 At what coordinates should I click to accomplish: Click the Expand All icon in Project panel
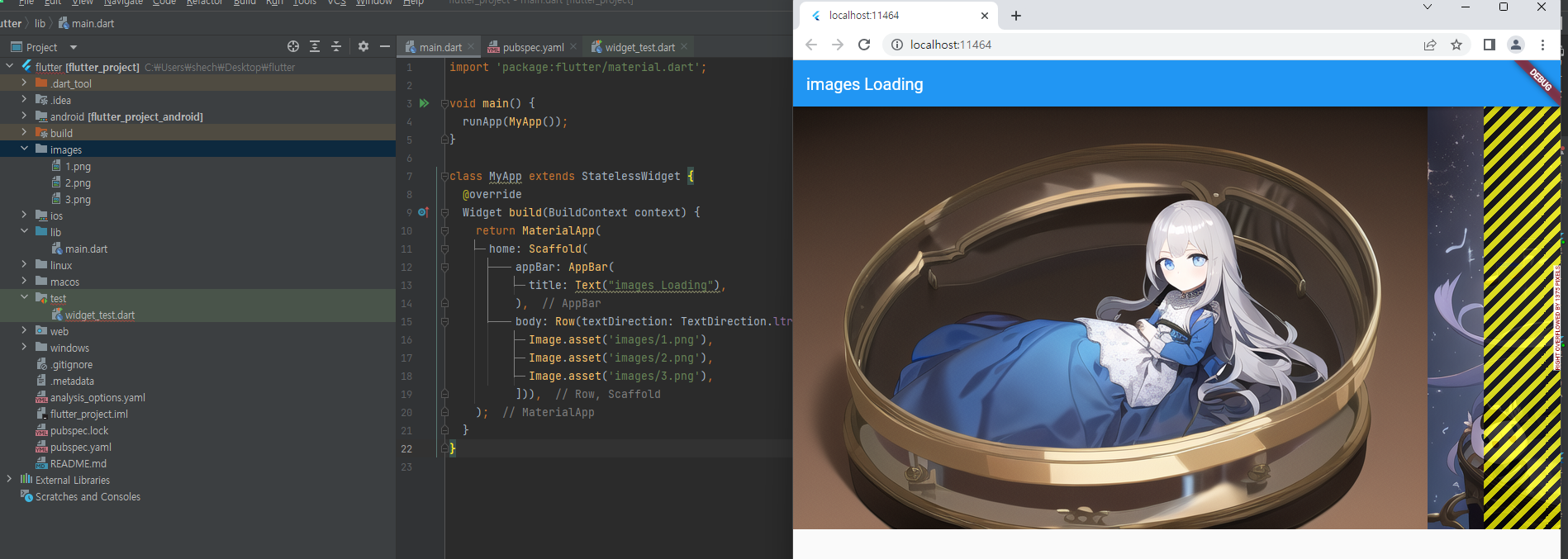click(x=315, y=46)
